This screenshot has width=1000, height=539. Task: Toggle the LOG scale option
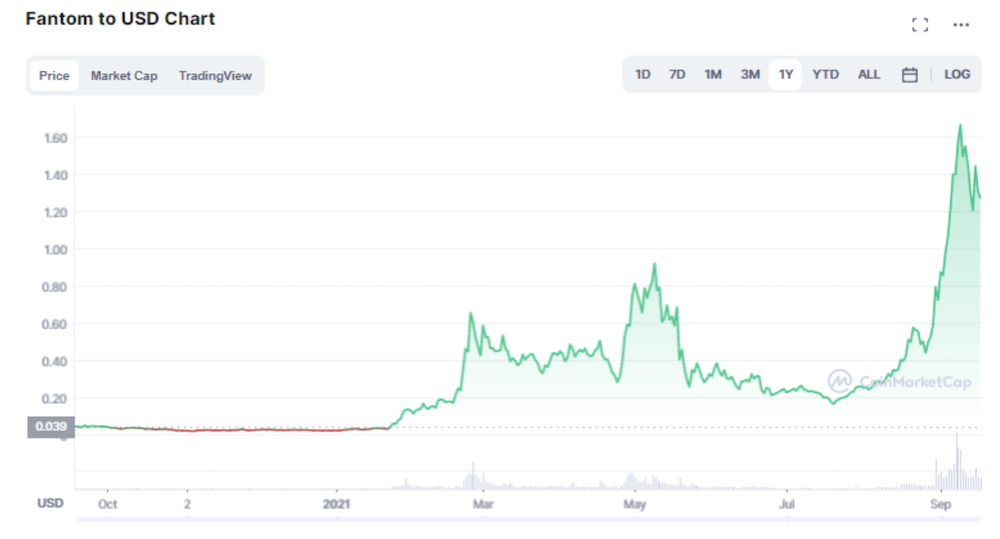point(957,75)
